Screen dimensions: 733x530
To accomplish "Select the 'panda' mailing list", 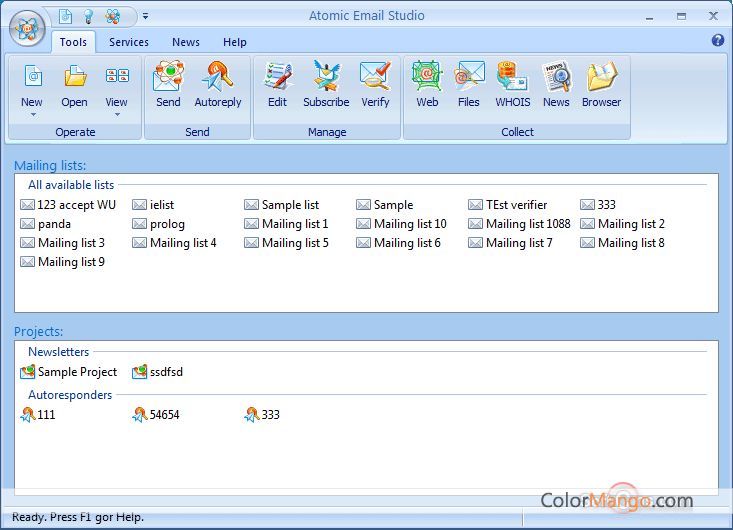I will (x=45, y=224).
